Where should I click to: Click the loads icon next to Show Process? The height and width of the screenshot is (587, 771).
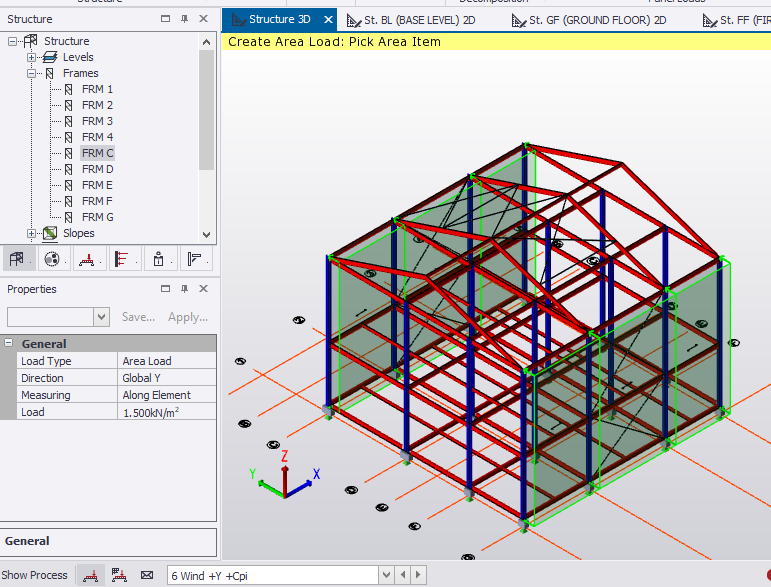point(90,575)
